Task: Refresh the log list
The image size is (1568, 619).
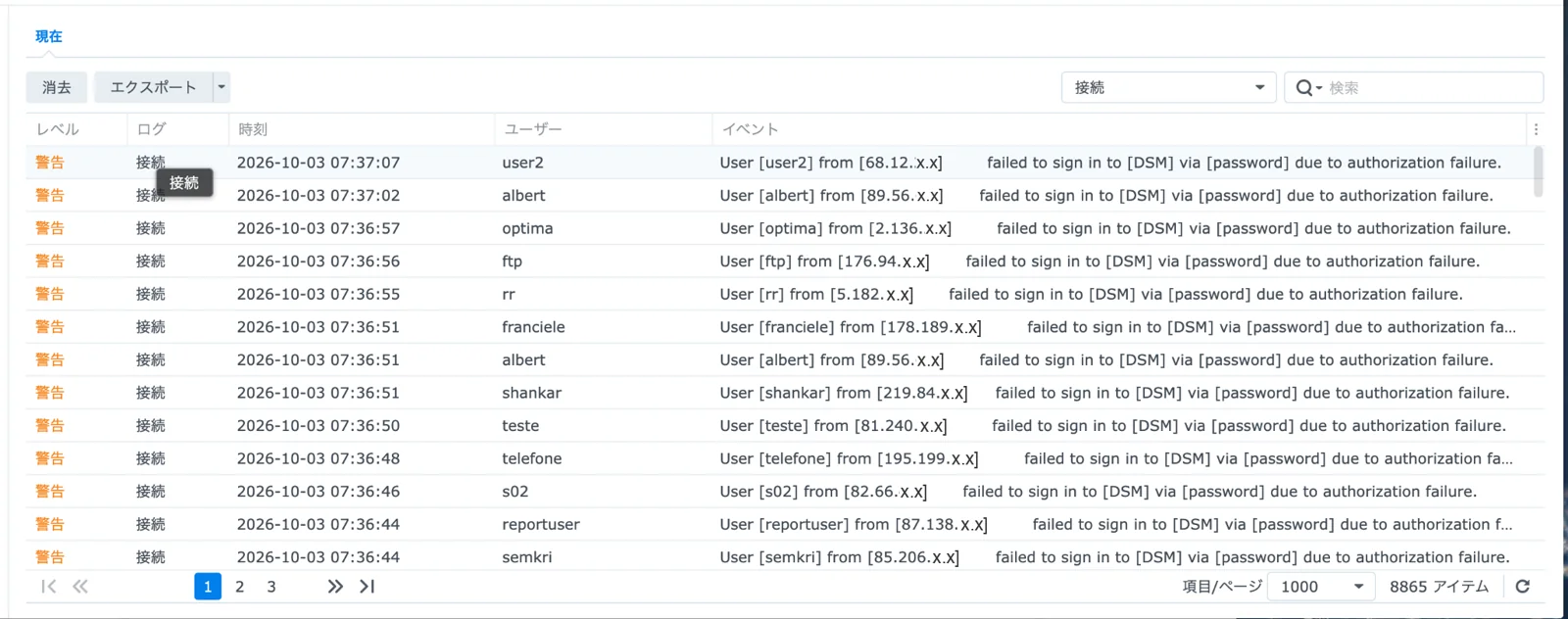Action: pyautogui.click(x=1523, y=587)
